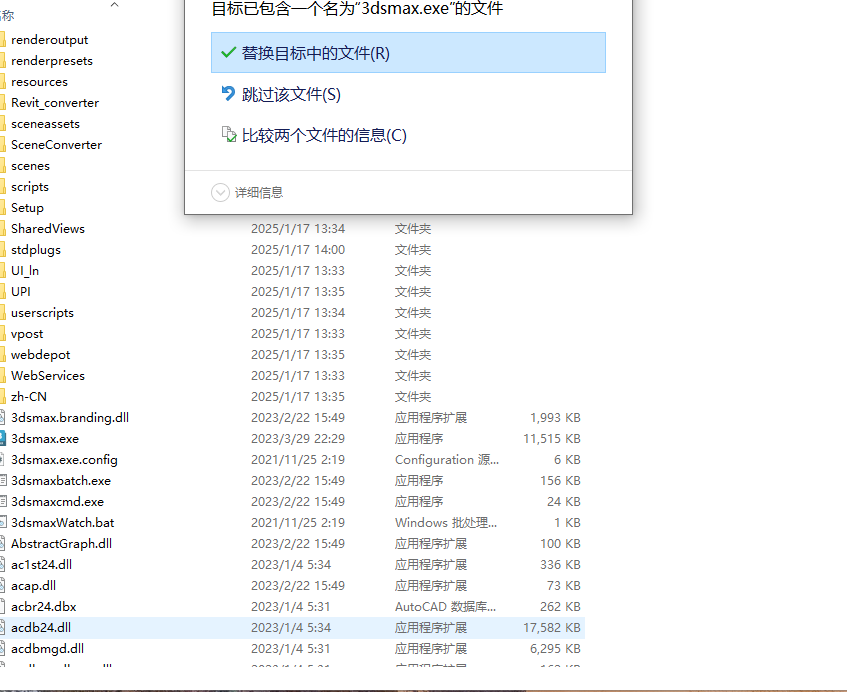Select the 3dsmax.exe application icon
This screenshot has height=692, width=847.
point(3,438)
